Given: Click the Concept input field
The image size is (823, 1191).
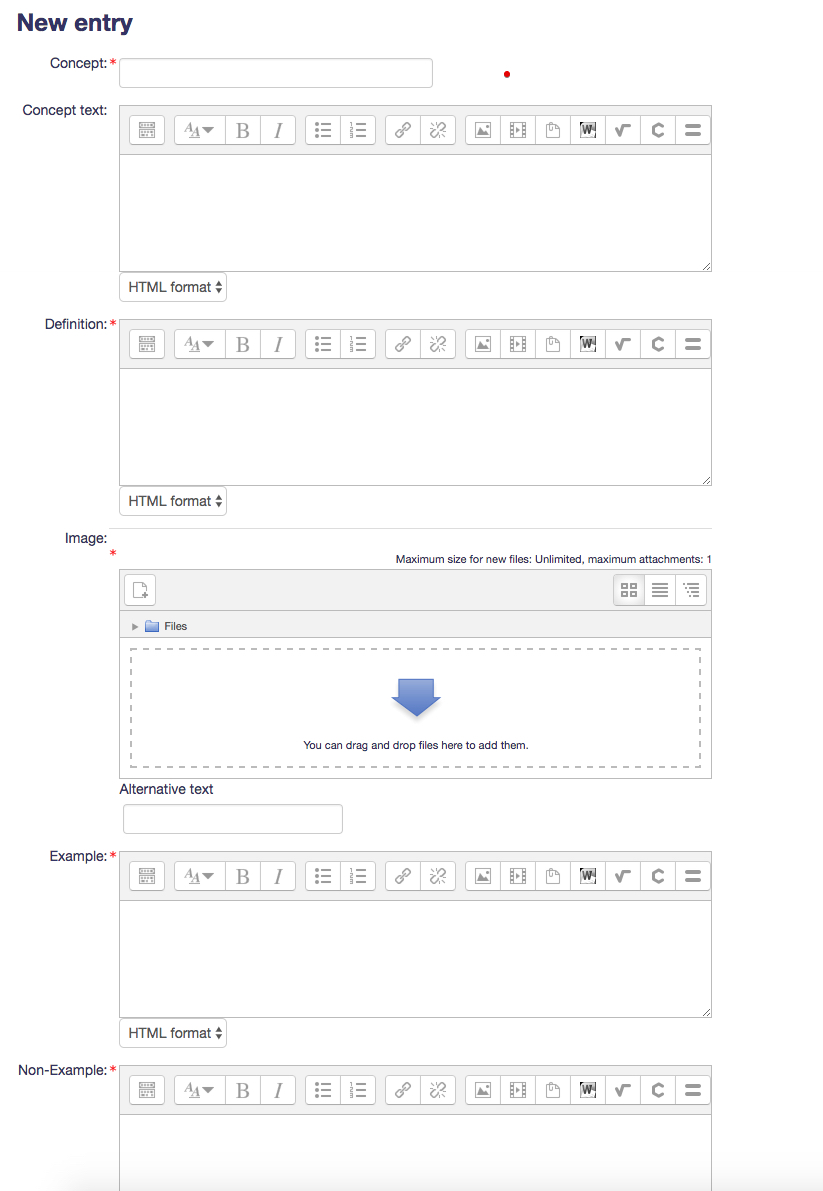Looking at the screenshot, I should [276, 73].
